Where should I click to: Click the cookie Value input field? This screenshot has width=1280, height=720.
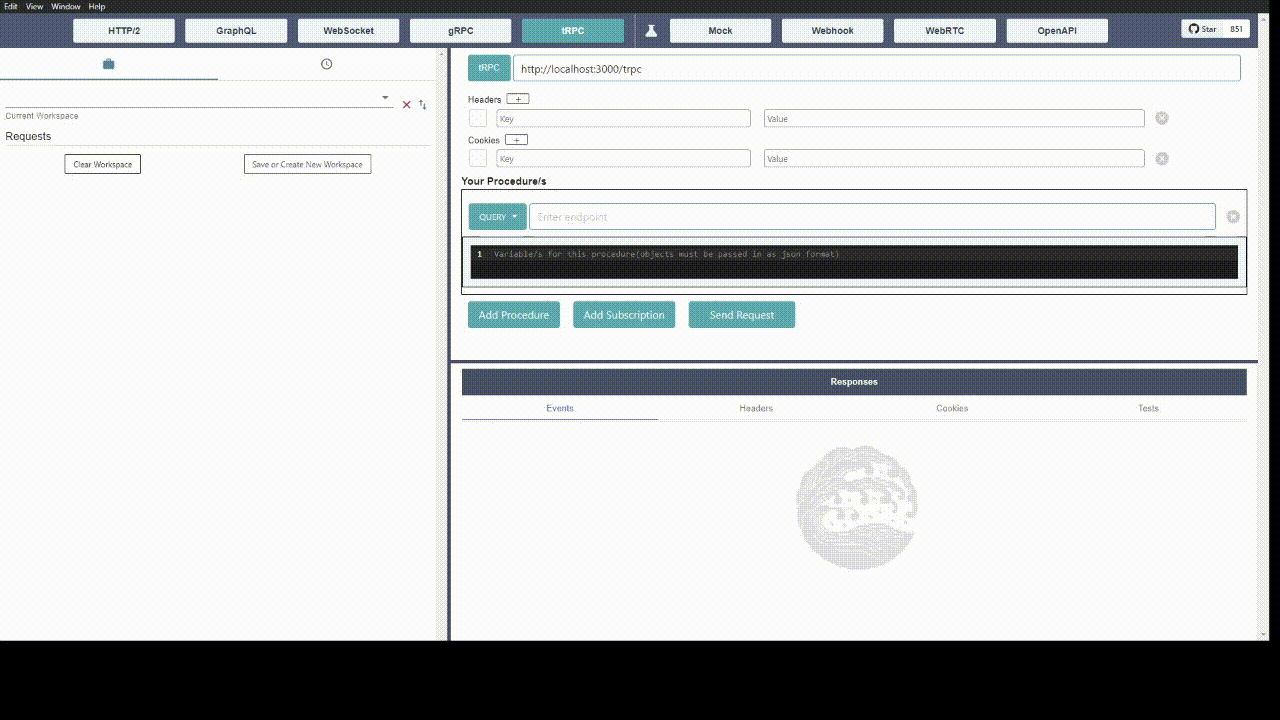point(954,158)
